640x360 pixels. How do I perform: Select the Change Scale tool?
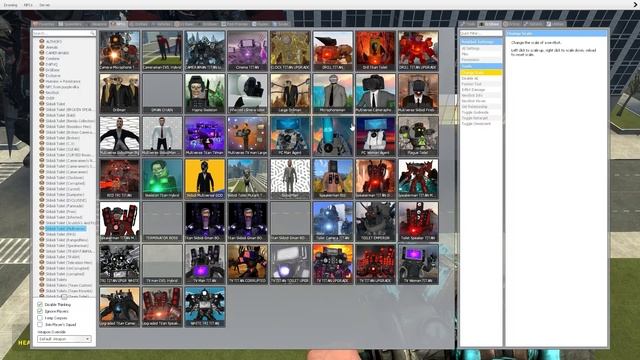pos(481,72)
